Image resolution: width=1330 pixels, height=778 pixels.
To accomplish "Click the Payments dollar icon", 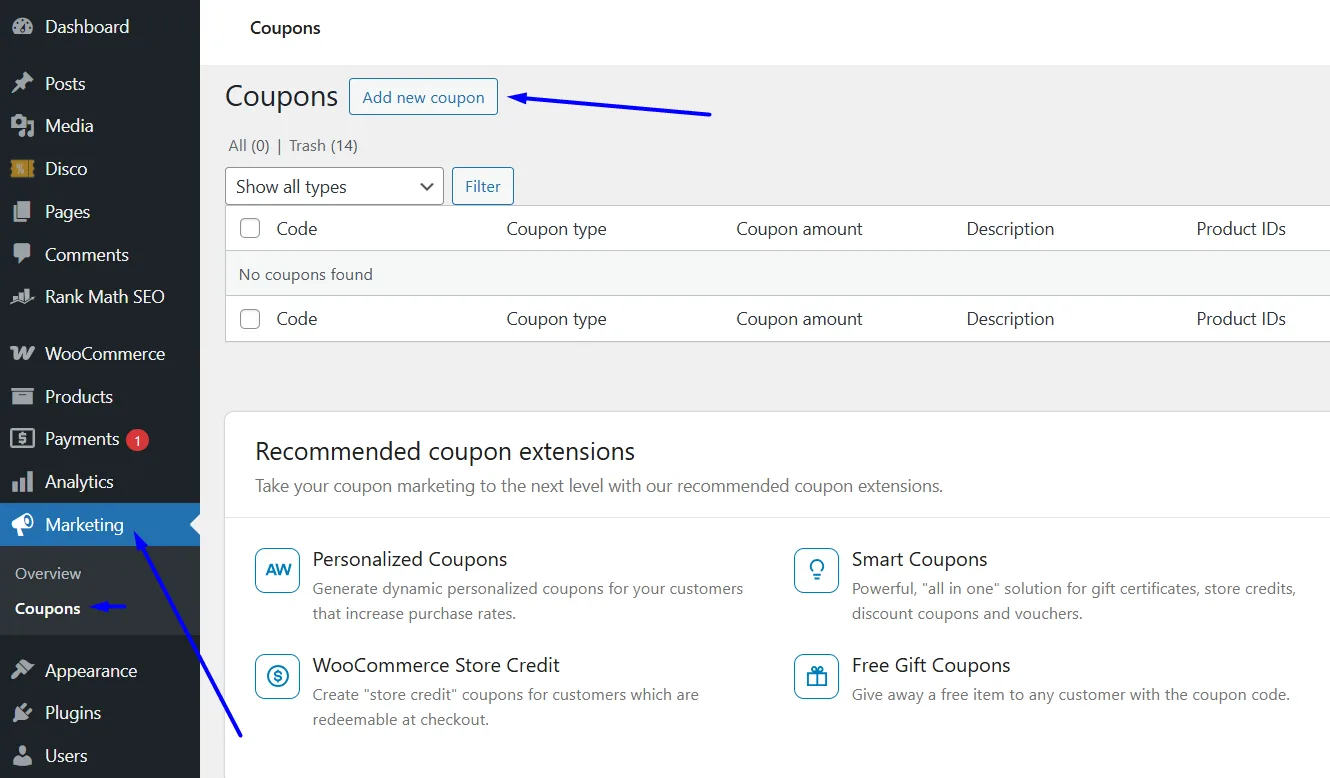I will pyautogui.click(x=22, y=439).
